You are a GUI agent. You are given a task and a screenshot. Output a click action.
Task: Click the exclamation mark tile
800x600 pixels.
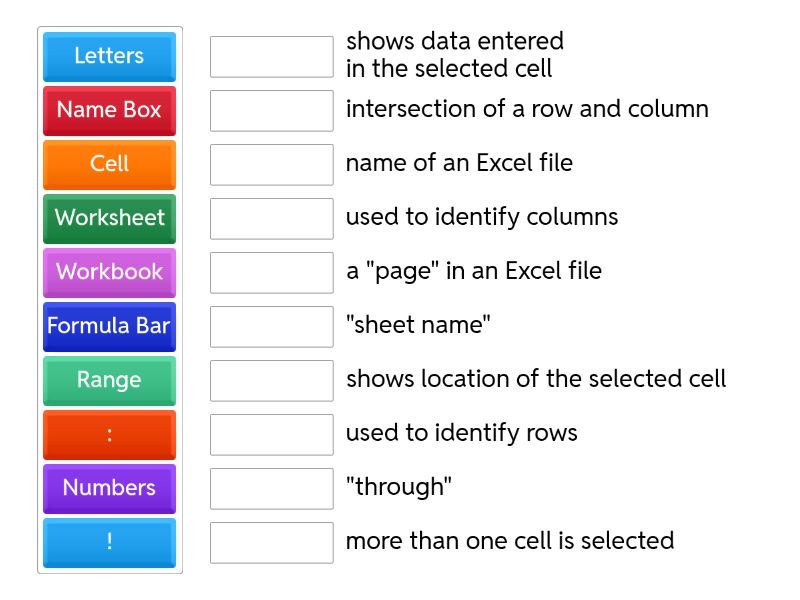pos(109,542)
